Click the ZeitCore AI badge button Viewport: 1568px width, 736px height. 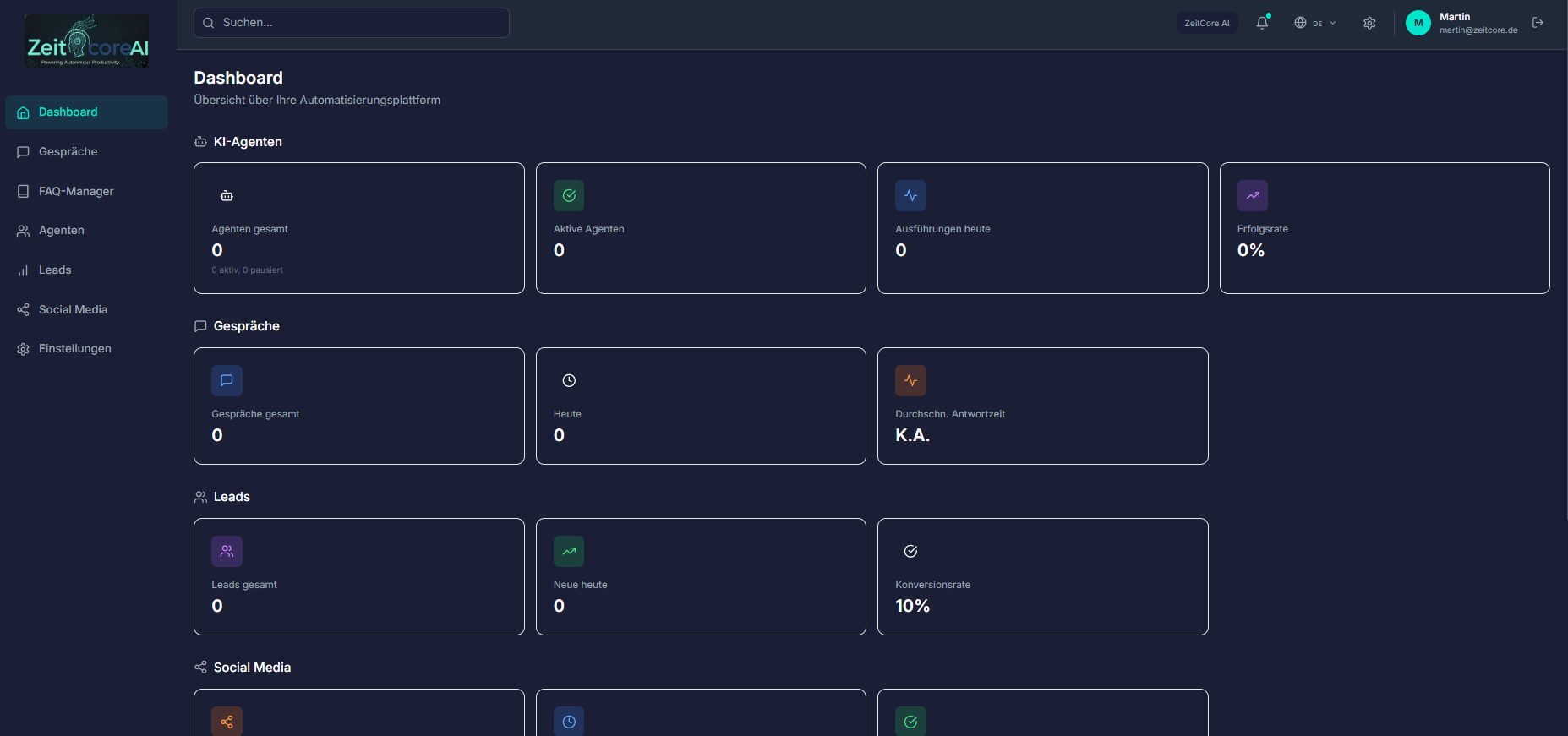click(1206, 23)
